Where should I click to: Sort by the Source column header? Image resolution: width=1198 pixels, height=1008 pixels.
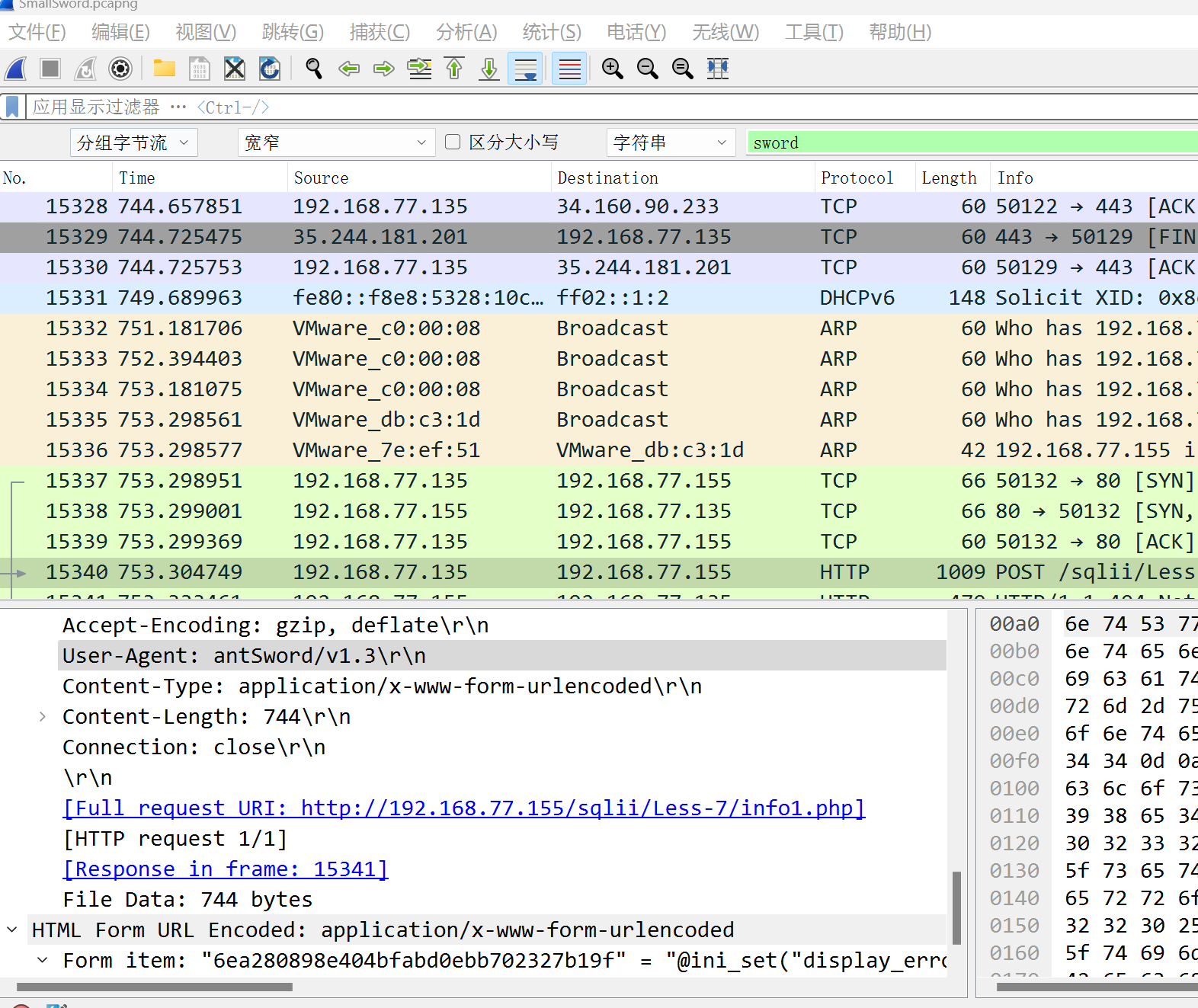tap(419, 178)
